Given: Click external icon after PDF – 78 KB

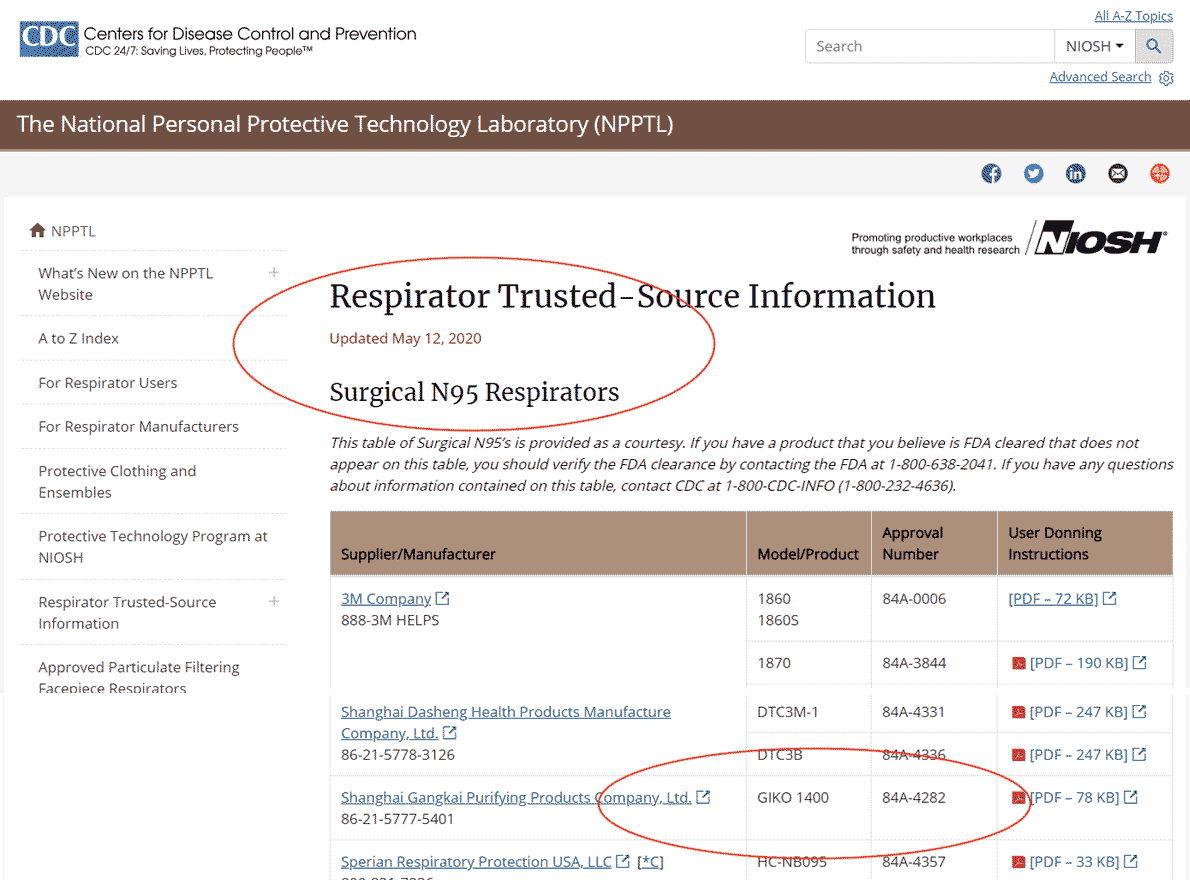Looking at the screenshot, I should 1131,797.
